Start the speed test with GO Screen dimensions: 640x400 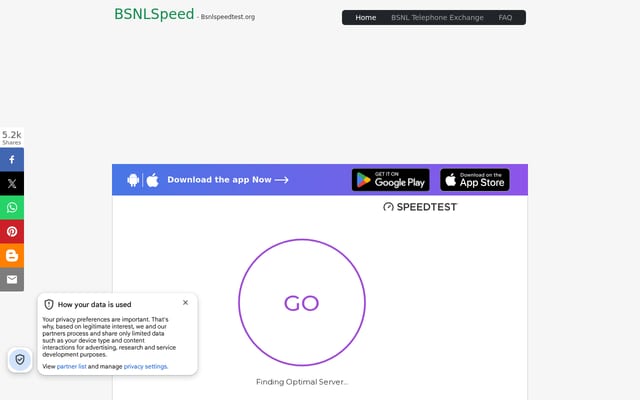click(302, 302)
